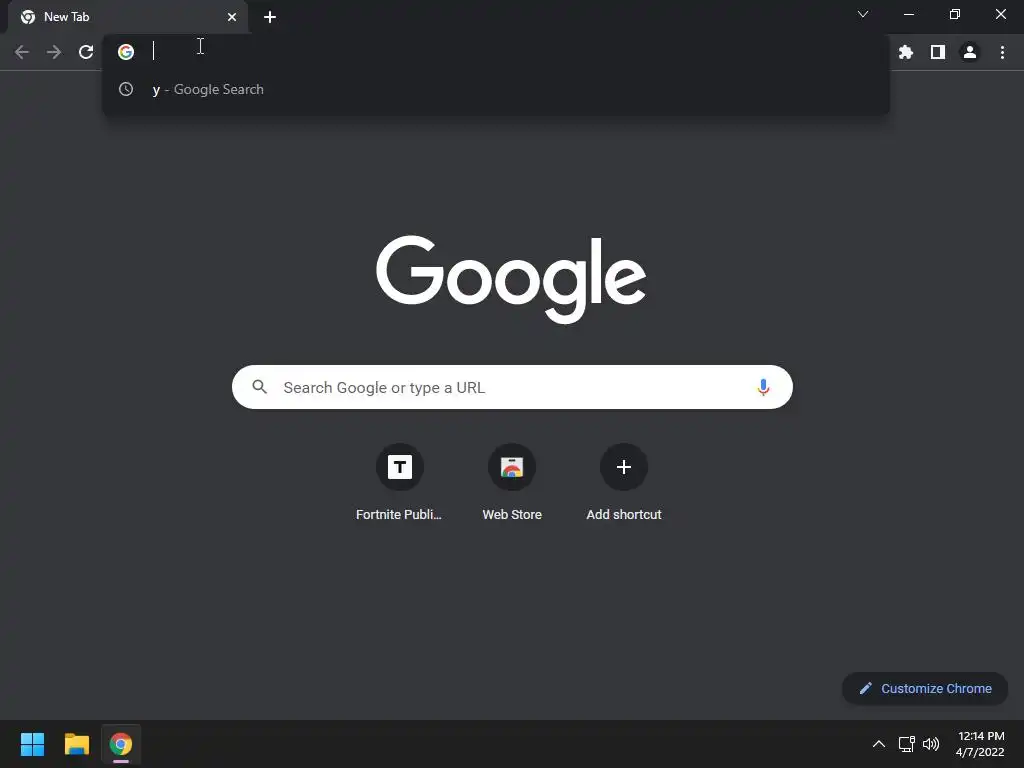Viewport: 1024px width, 768px height.
Task: Click the Web Store label text
Action: pyautogui.click(x=512, y=515)
